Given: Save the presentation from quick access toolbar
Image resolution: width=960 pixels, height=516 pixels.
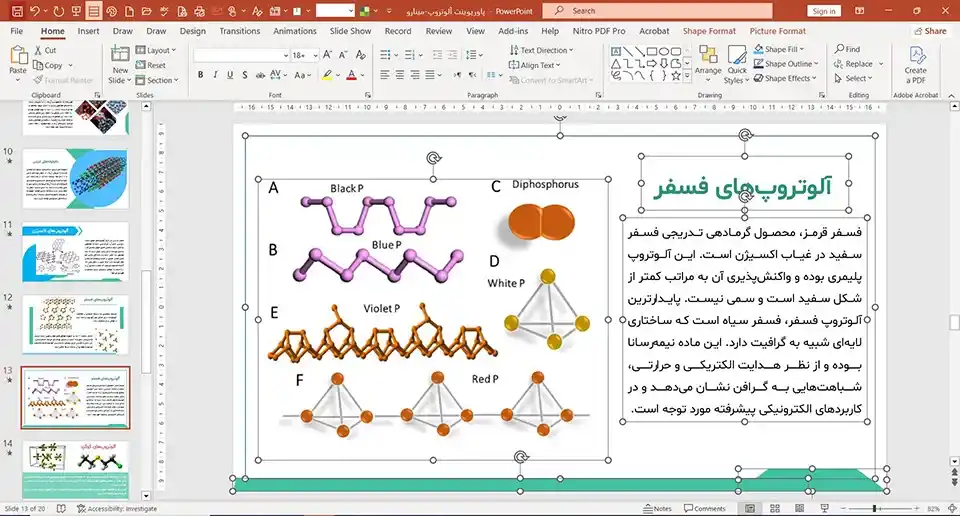Looking at the screenshot, I should click(18, 11).
